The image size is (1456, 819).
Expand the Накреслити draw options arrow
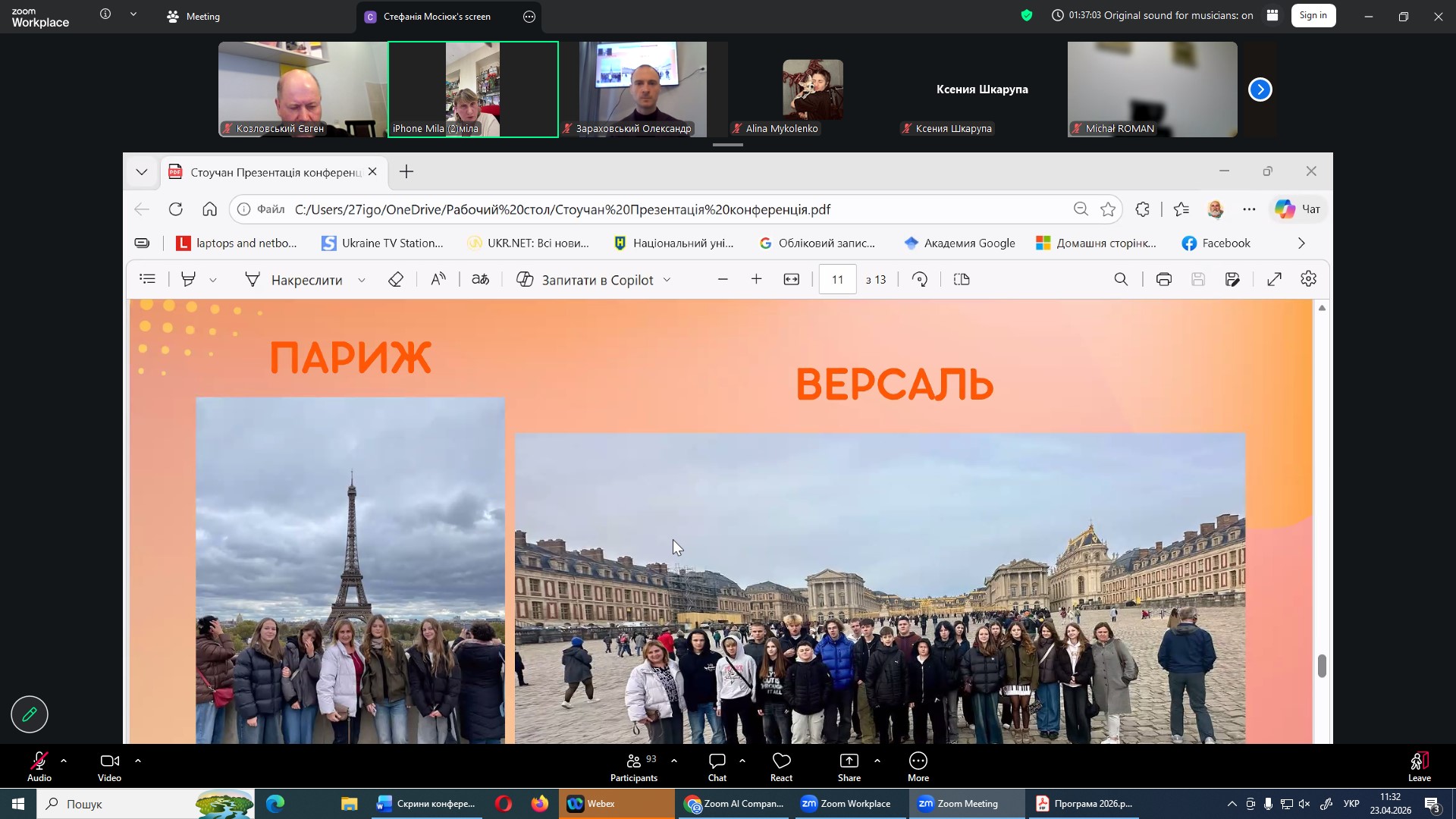tap(362, 281)
